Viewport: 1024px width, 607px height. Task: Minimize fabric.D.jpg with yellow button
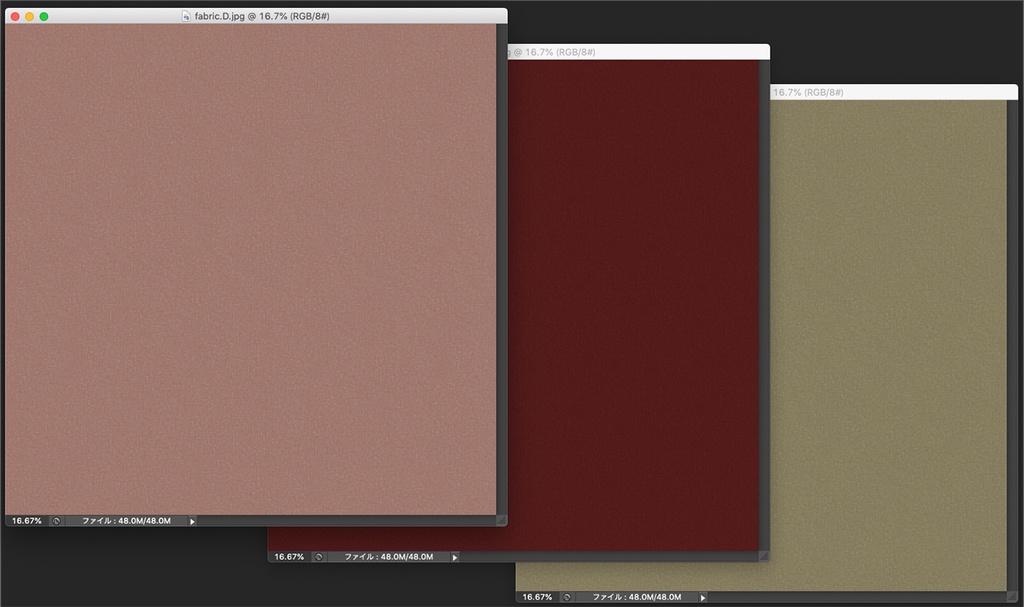coord(29,16)
